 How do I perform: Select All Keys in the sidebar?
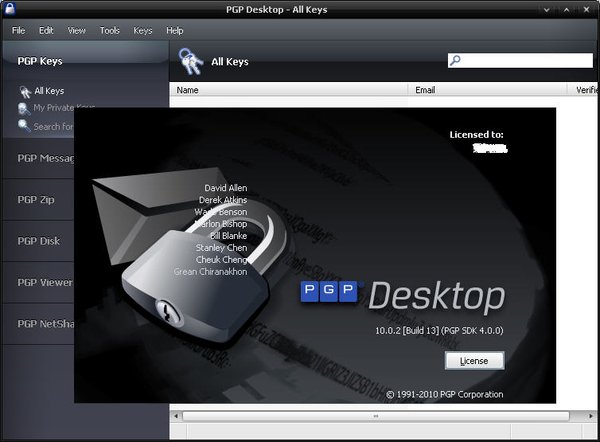pos(49,91)
